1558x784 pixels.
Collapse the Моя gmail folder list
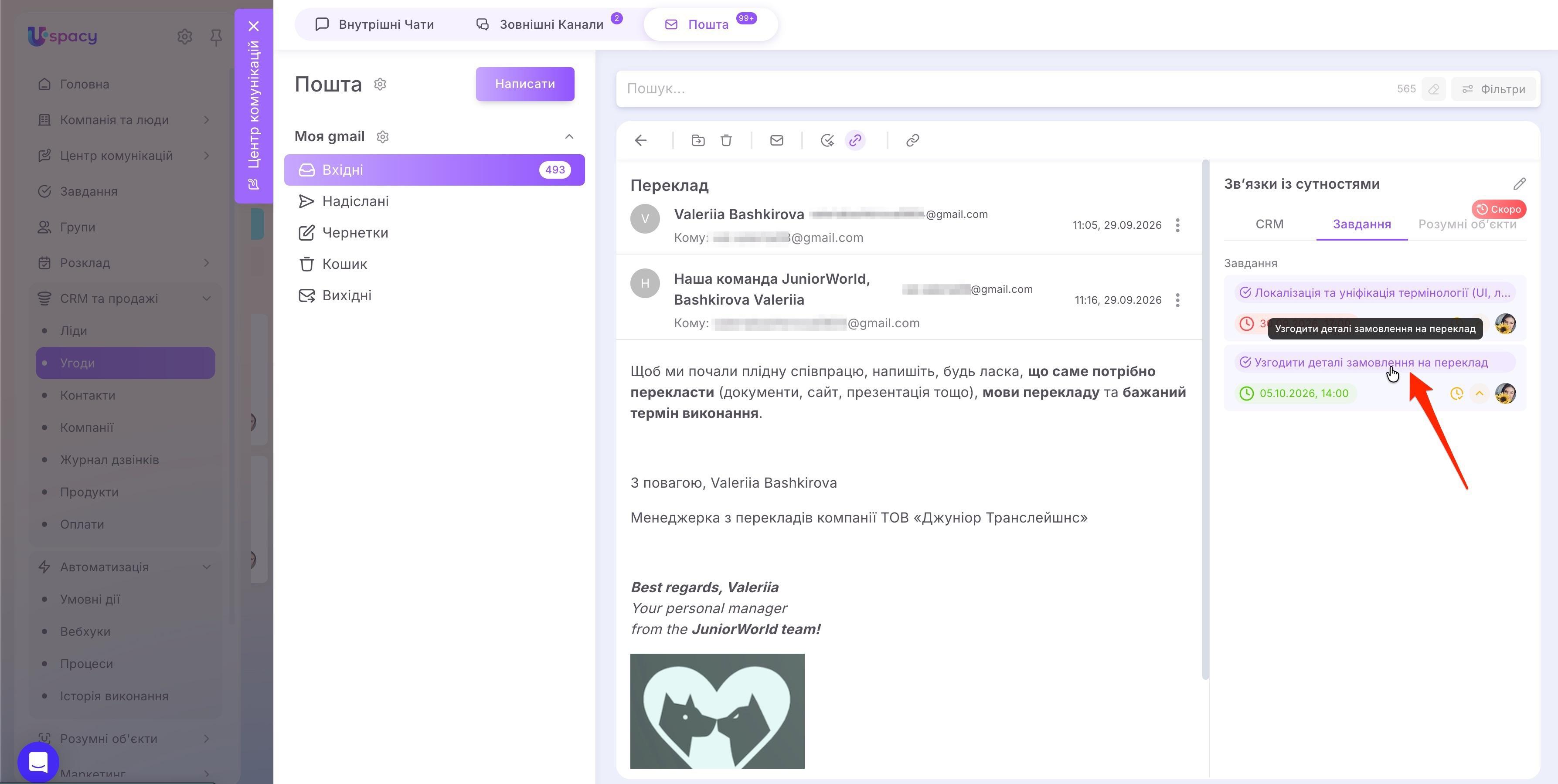(569, 136)
